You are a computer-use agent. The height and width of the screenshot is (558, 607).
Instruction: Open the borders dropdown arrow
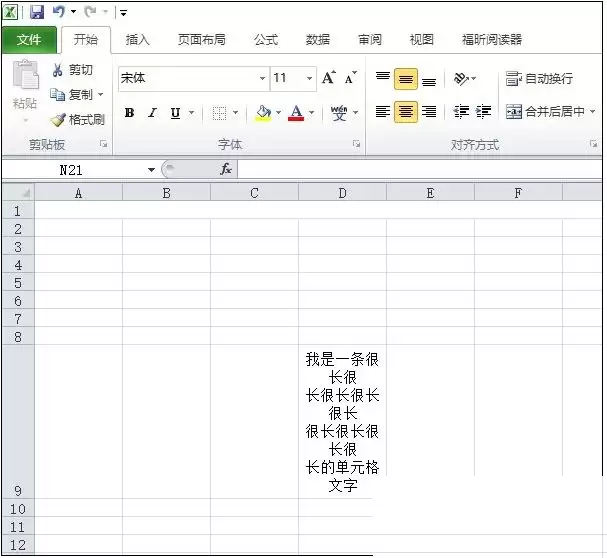pos(235,113)
